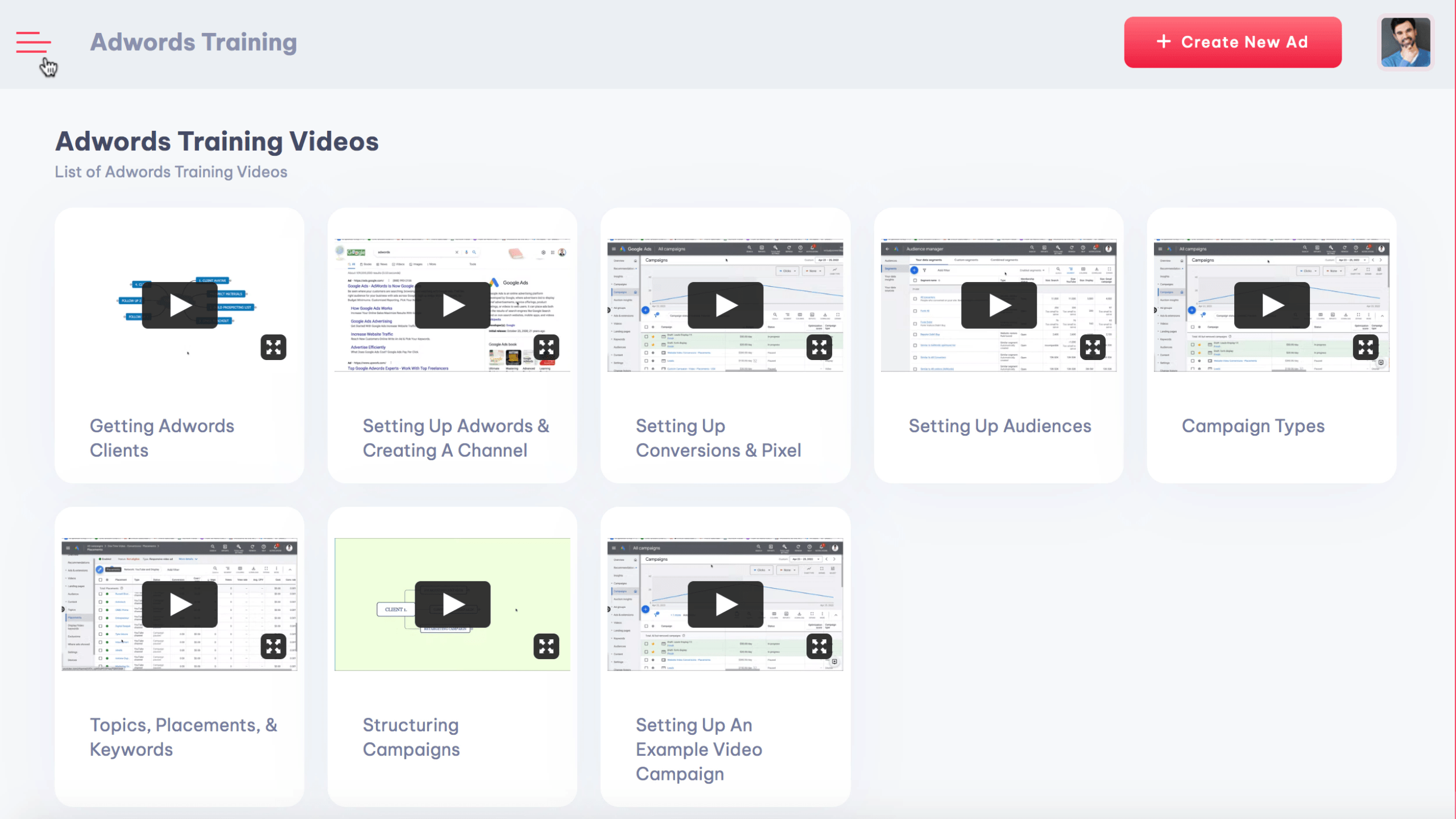Fullscreen the Topics, Placements, & Keywords video
This screenshot has width=1456, height=819.
point(274,646)
